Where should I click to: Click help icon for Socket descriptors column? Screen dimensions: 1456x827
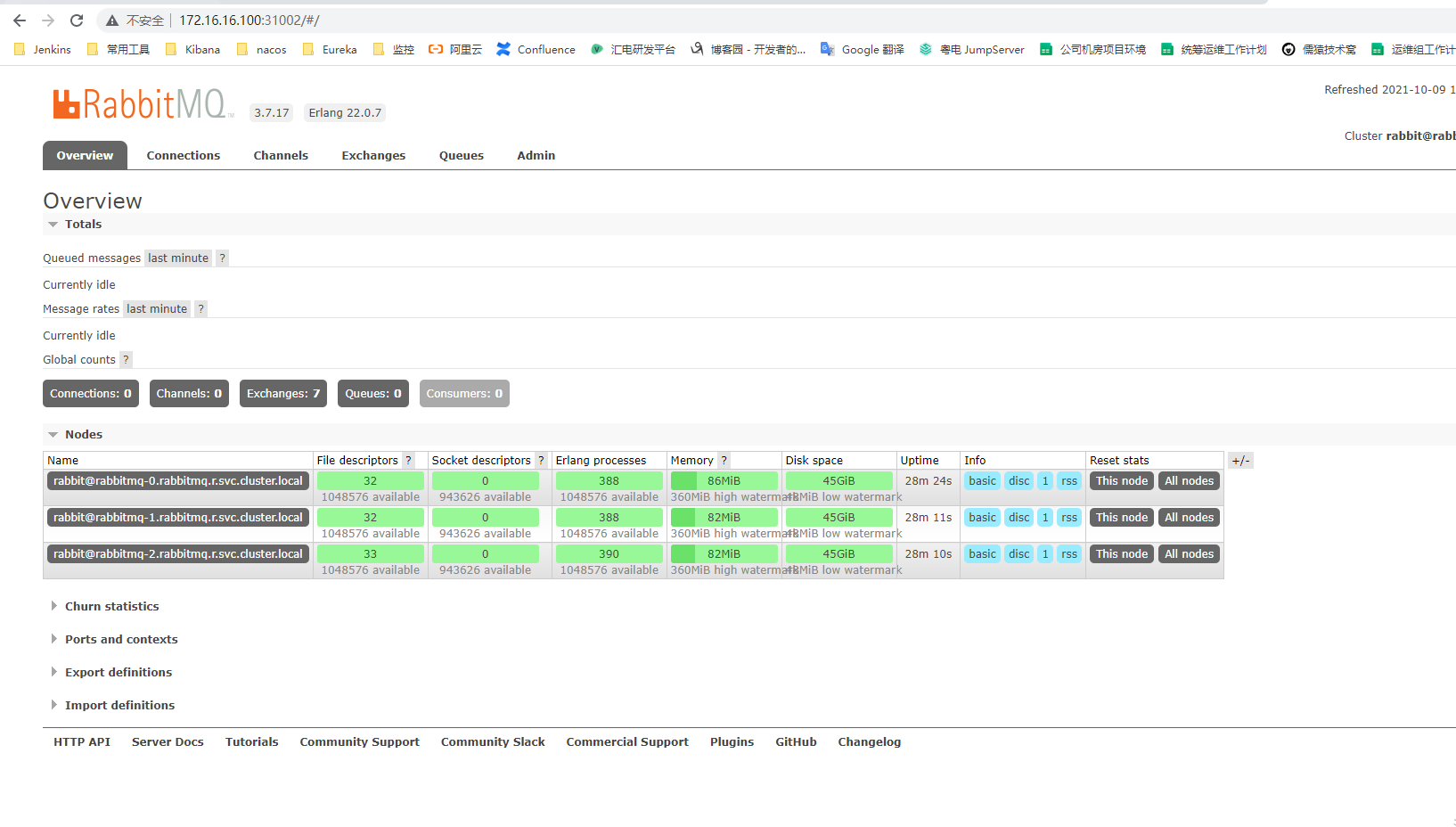click(x=541, y=461)
